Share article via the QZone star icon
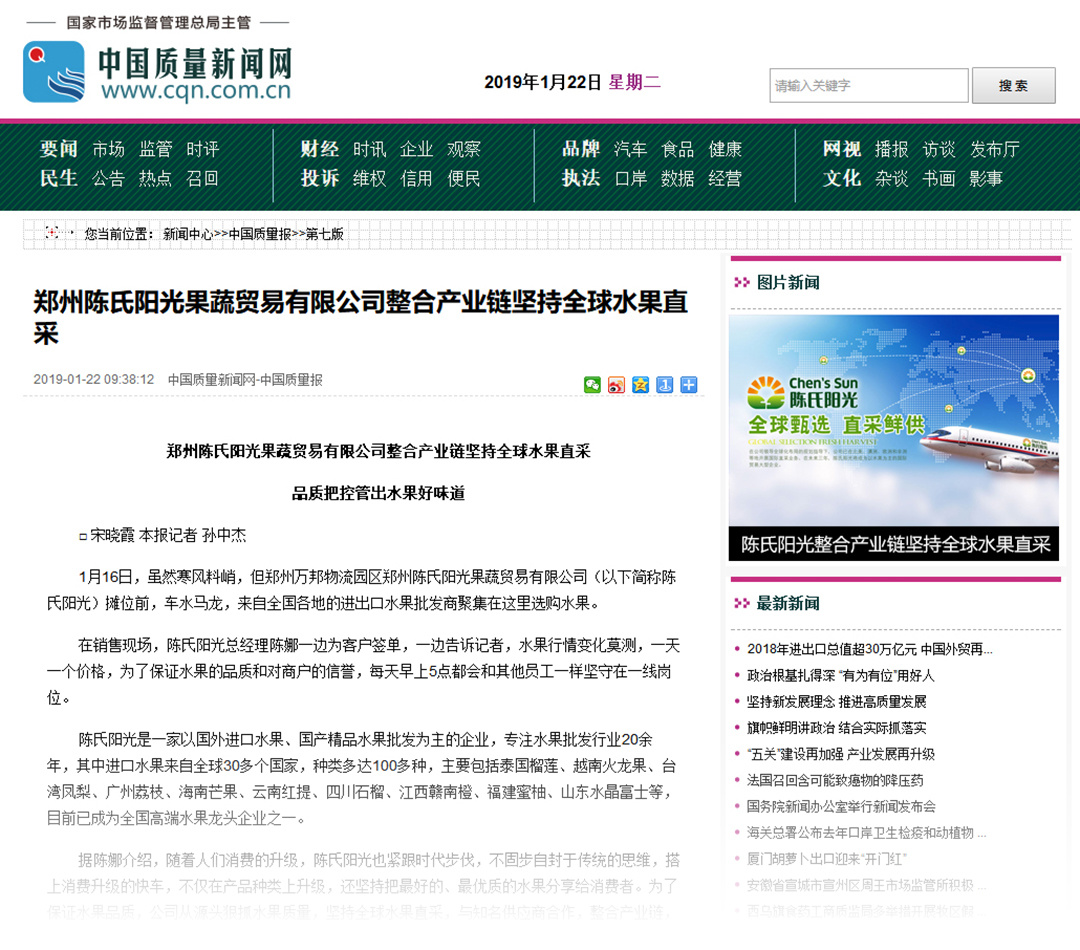 [641, 385]
